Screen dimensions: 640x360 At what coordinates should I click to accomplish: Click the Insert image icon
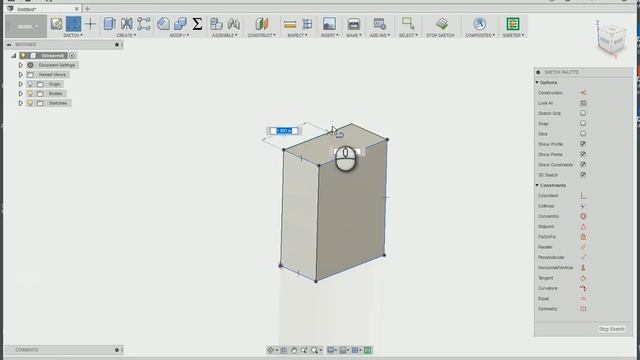329,24
